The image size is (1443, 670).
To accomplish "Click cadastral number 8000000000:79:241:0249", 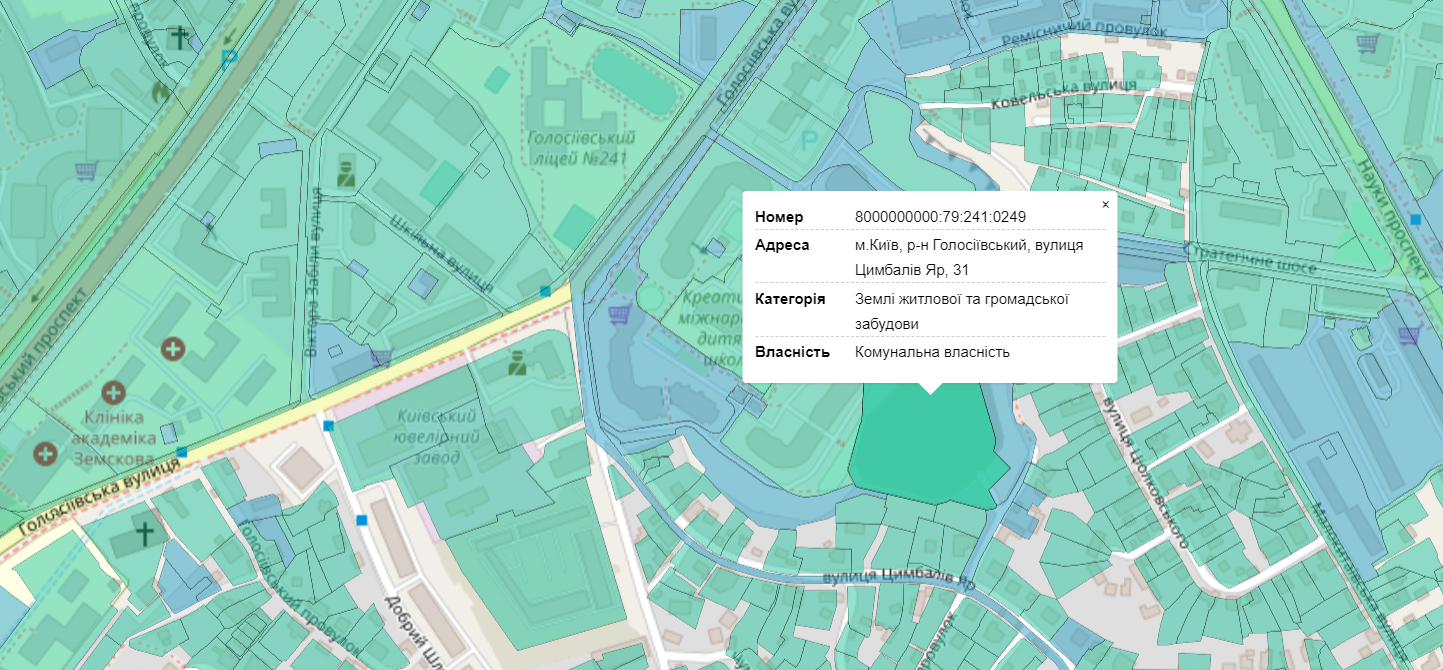I will pyautogui.click(x=940, y=217).
